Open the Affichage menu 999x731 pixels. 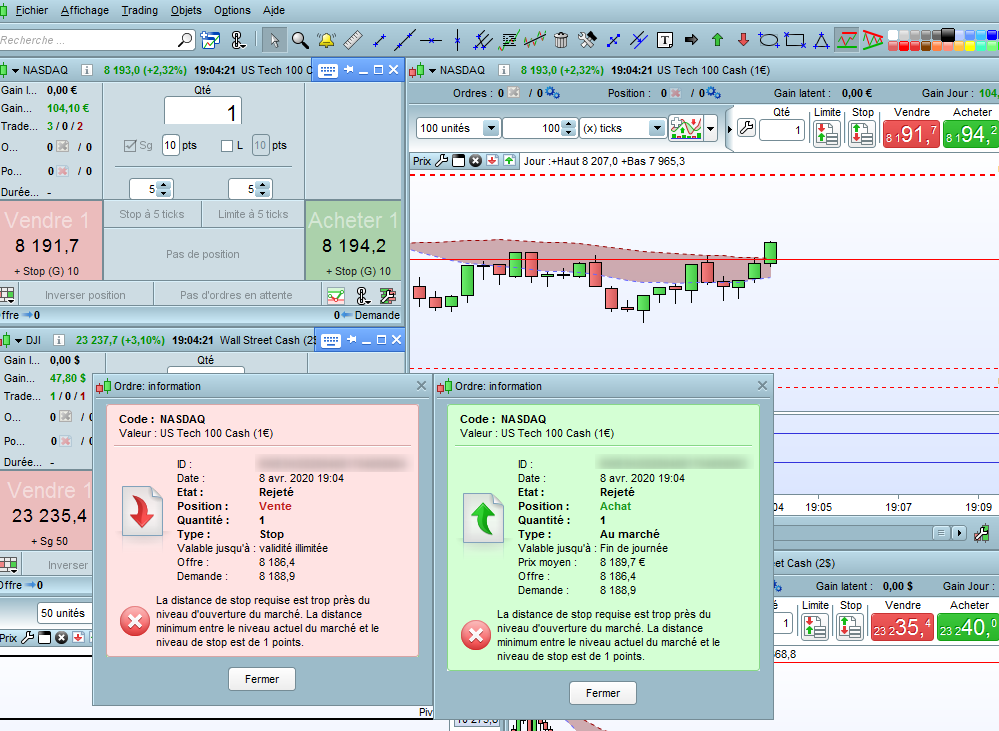click(x=85, y=11)
